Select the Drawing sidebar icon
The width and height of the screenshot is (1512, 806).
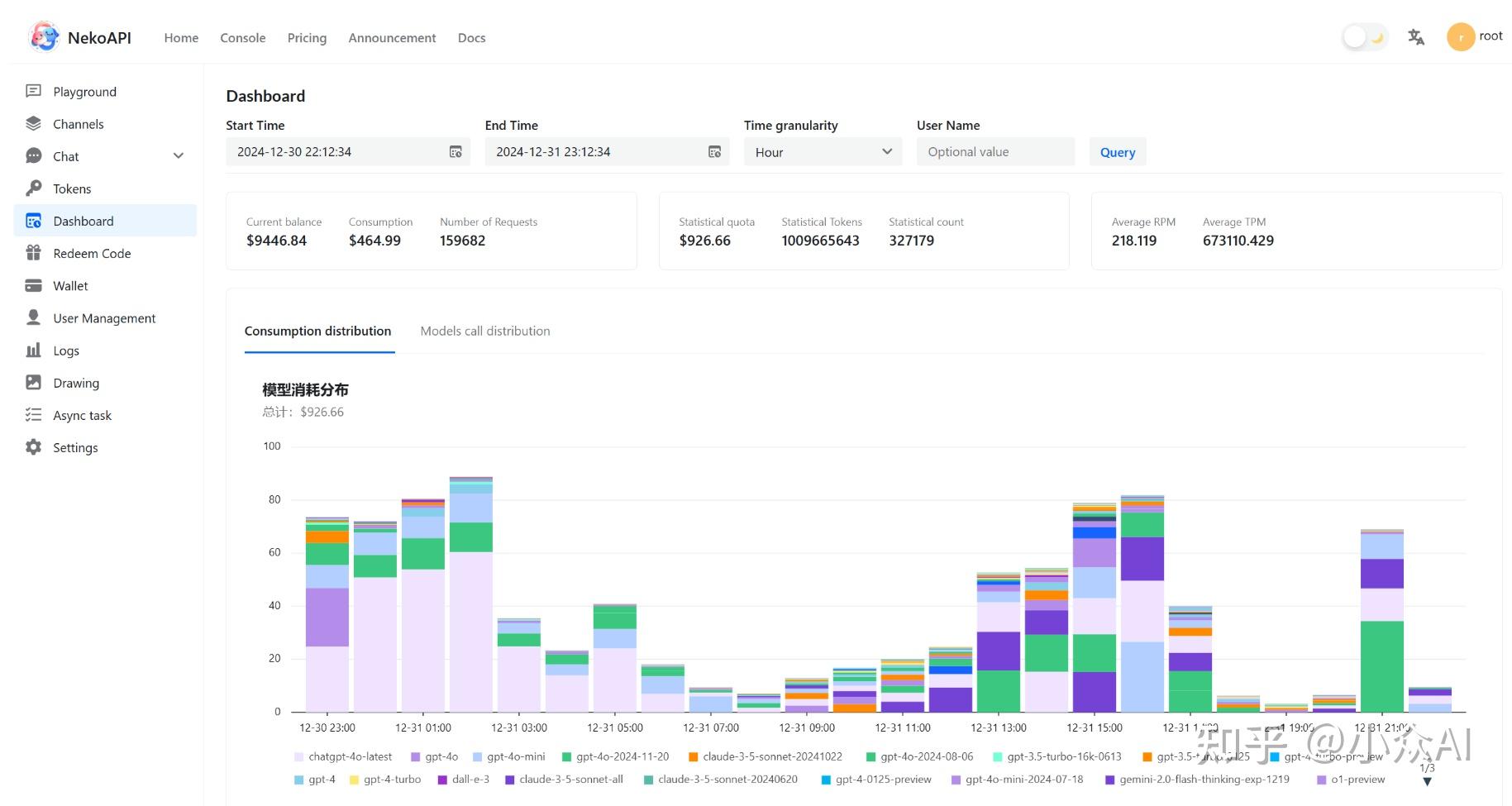33,382
